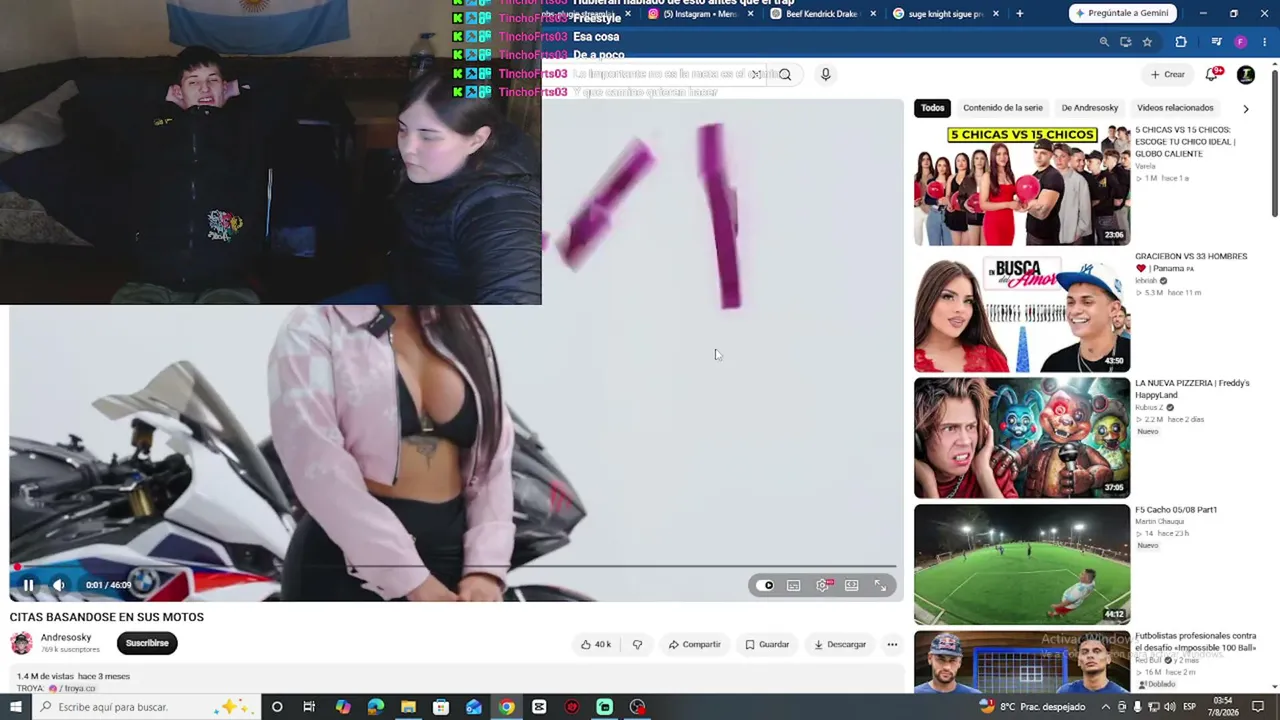Open Windows notification center
This screenshot has width=1280, height=720.
coord(1258,707)
